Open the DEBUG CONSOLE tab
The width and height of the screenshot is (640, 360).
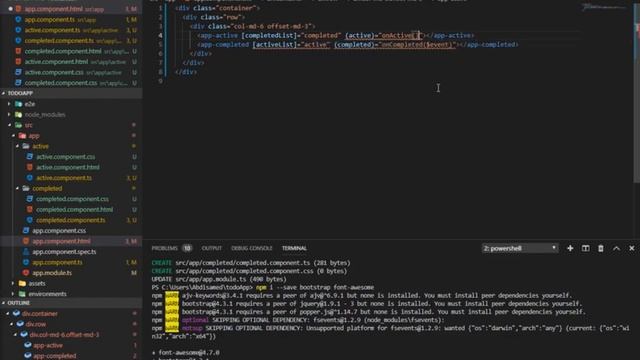[251, 248]
